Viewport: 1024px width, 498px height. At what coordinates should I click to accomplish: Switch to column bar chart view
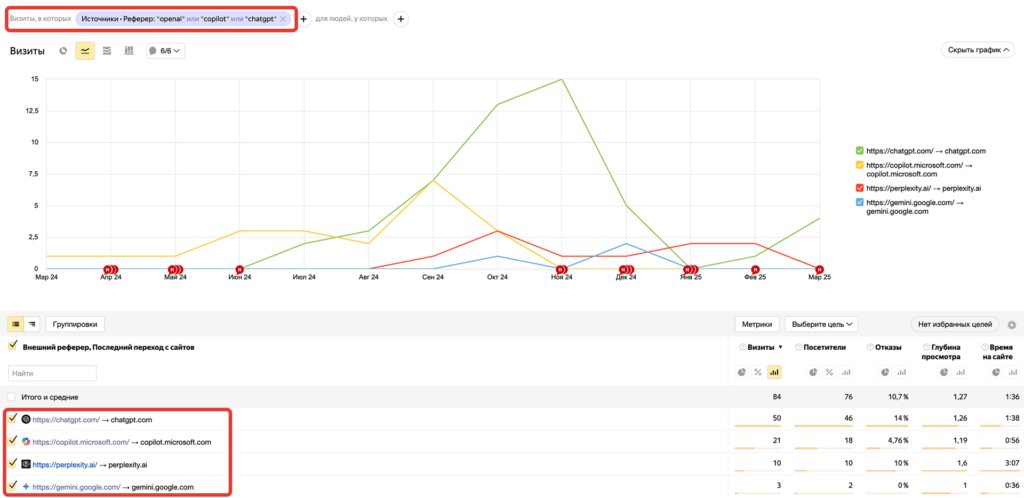129,50
